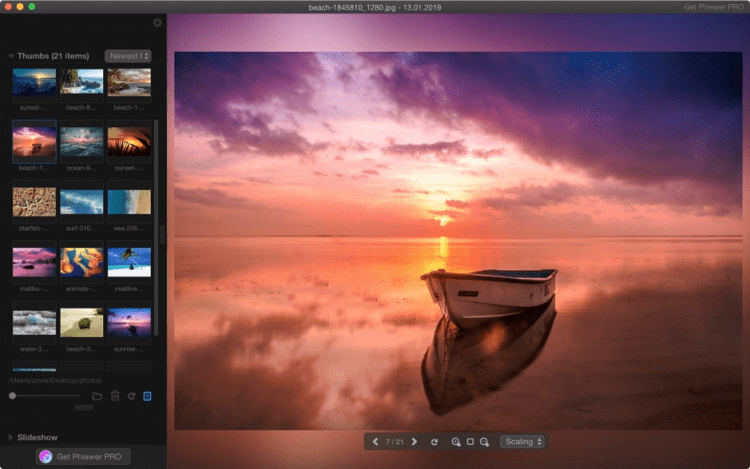This screenshot has height=469, width=750.
Task: Click the trash icon in the sidebar
Action: click(x=115, y=396)
